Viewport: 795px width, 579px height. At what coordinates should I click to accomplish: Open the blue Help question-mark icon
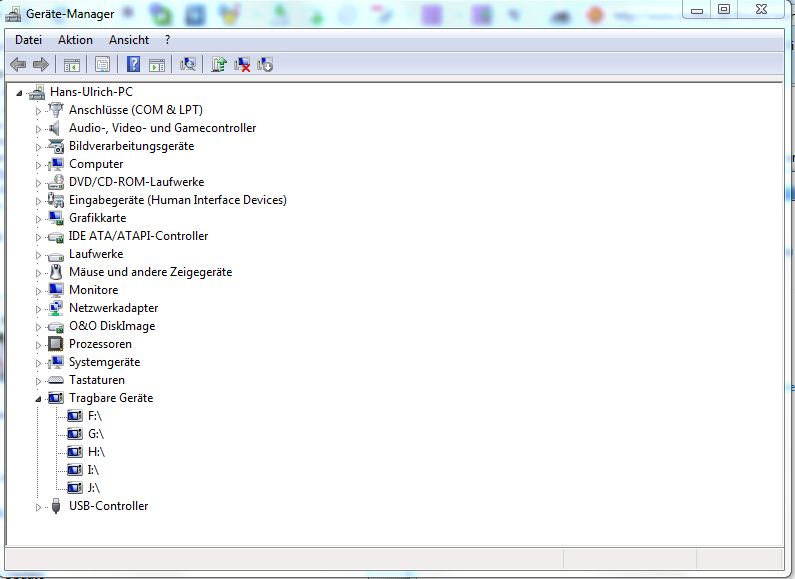pyautogui.click(x=133, y=64)
